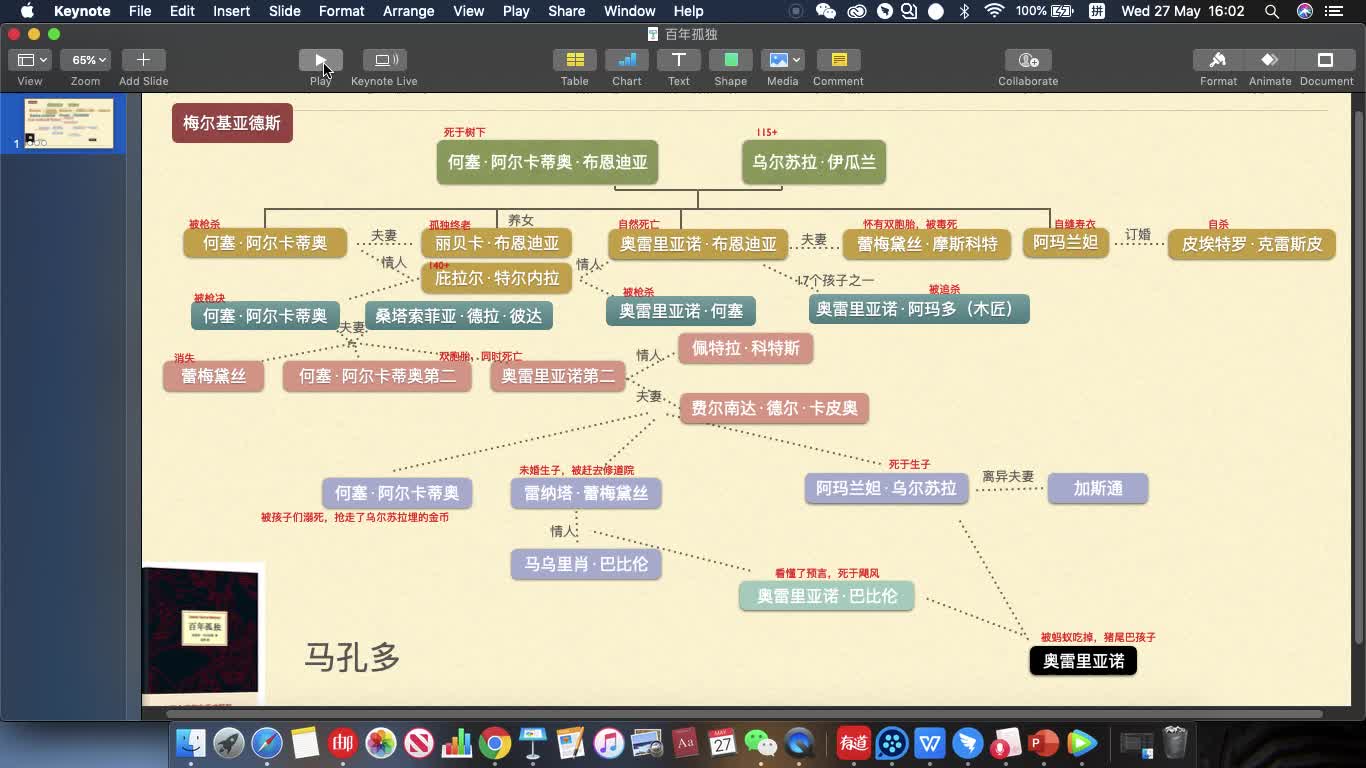The height and width of the screenshot is (768, 1366).
Task: Open the Media dropdown in the toolbar
Action: tap(782, 60)
